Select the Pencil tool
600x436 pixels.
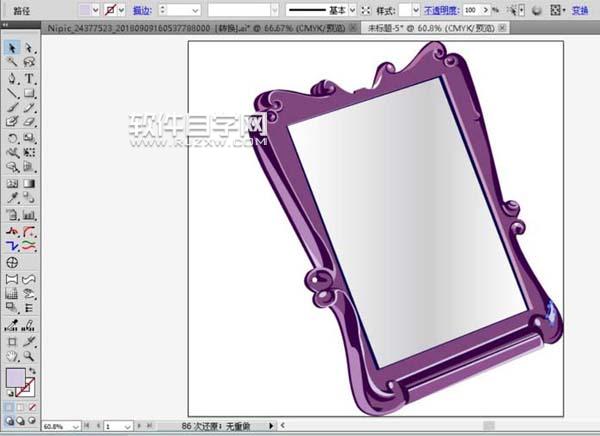click(x=29, y=107)
